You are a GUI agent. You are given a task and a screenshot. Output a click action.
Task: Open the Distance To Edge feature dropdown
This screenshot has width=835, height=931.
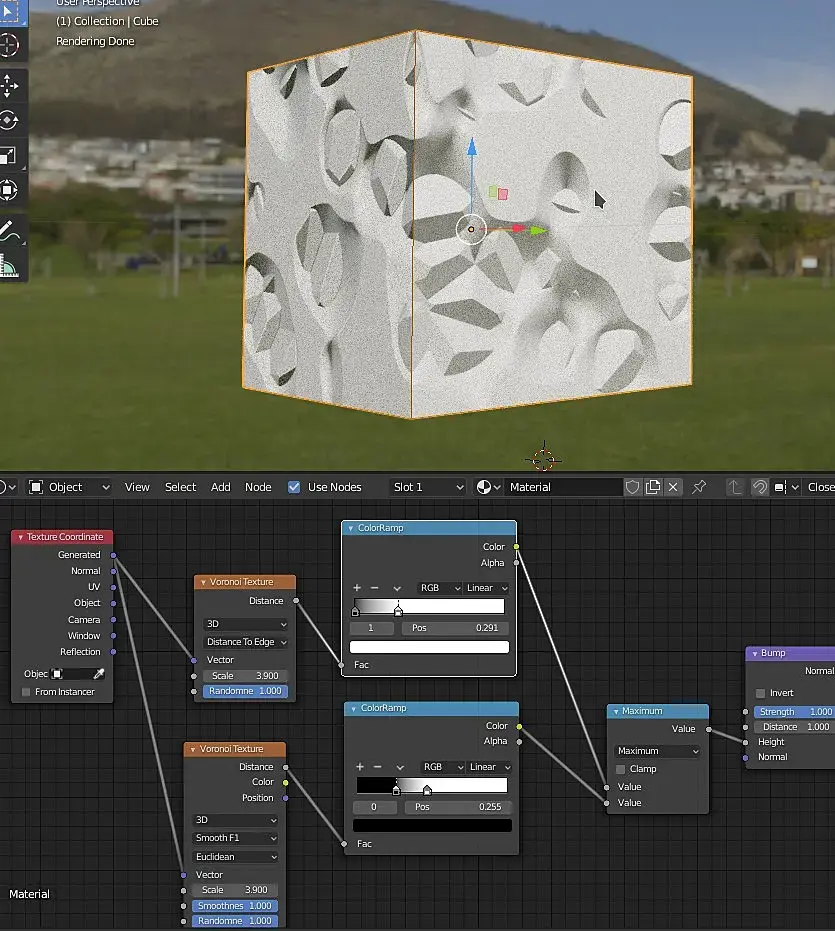pyautogui.click(x=246, y=642)
